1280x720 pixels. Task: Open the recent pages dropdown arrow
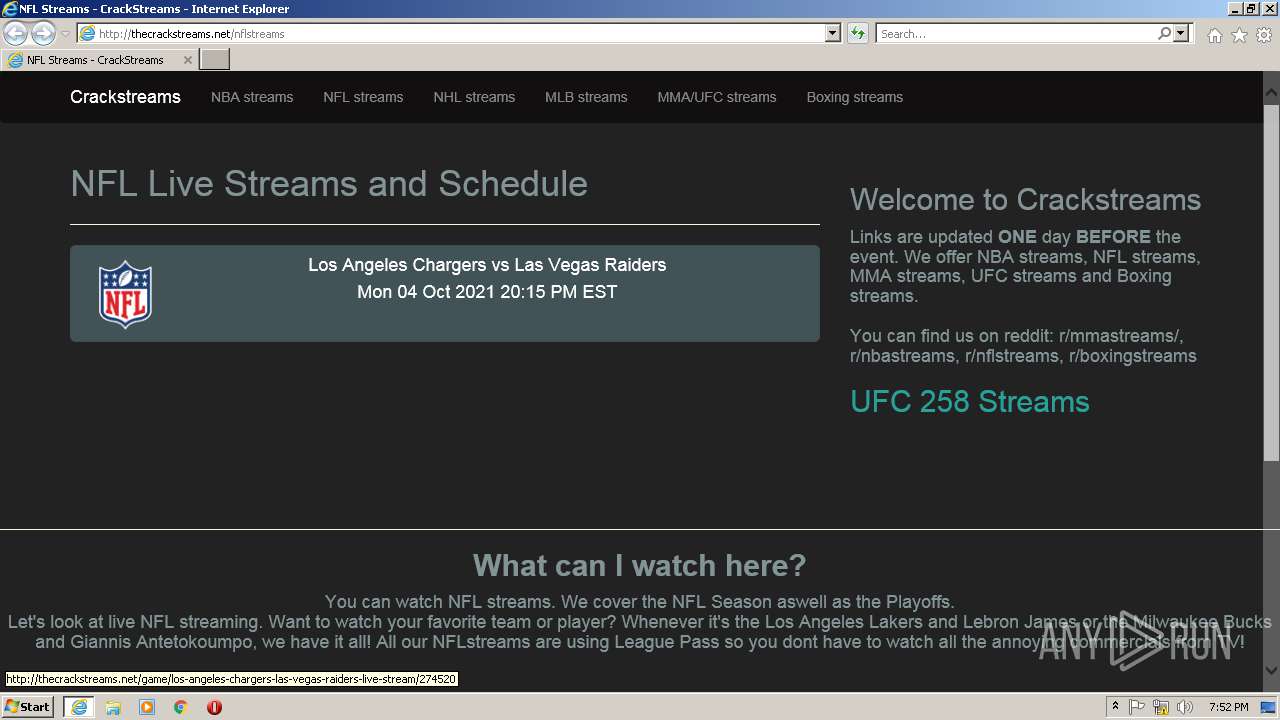pos(65,34)
